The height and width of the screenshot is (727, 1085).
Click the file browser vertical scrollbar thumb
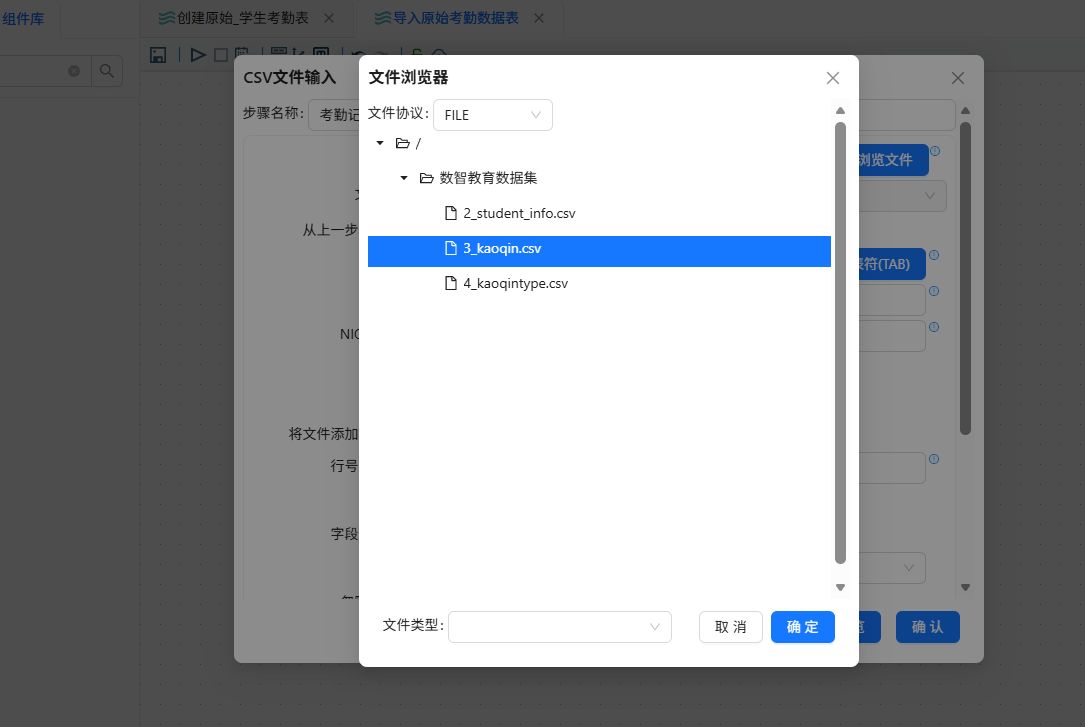coord(840,343)
